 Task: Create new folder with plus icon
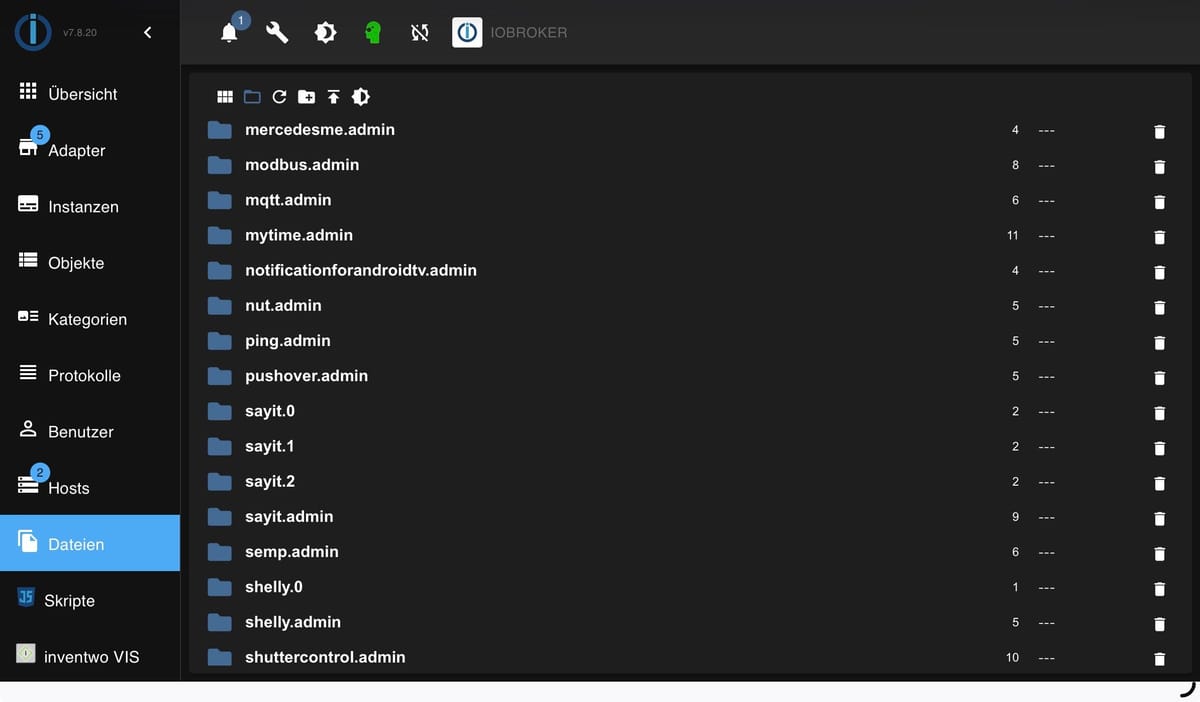(307, 97)
